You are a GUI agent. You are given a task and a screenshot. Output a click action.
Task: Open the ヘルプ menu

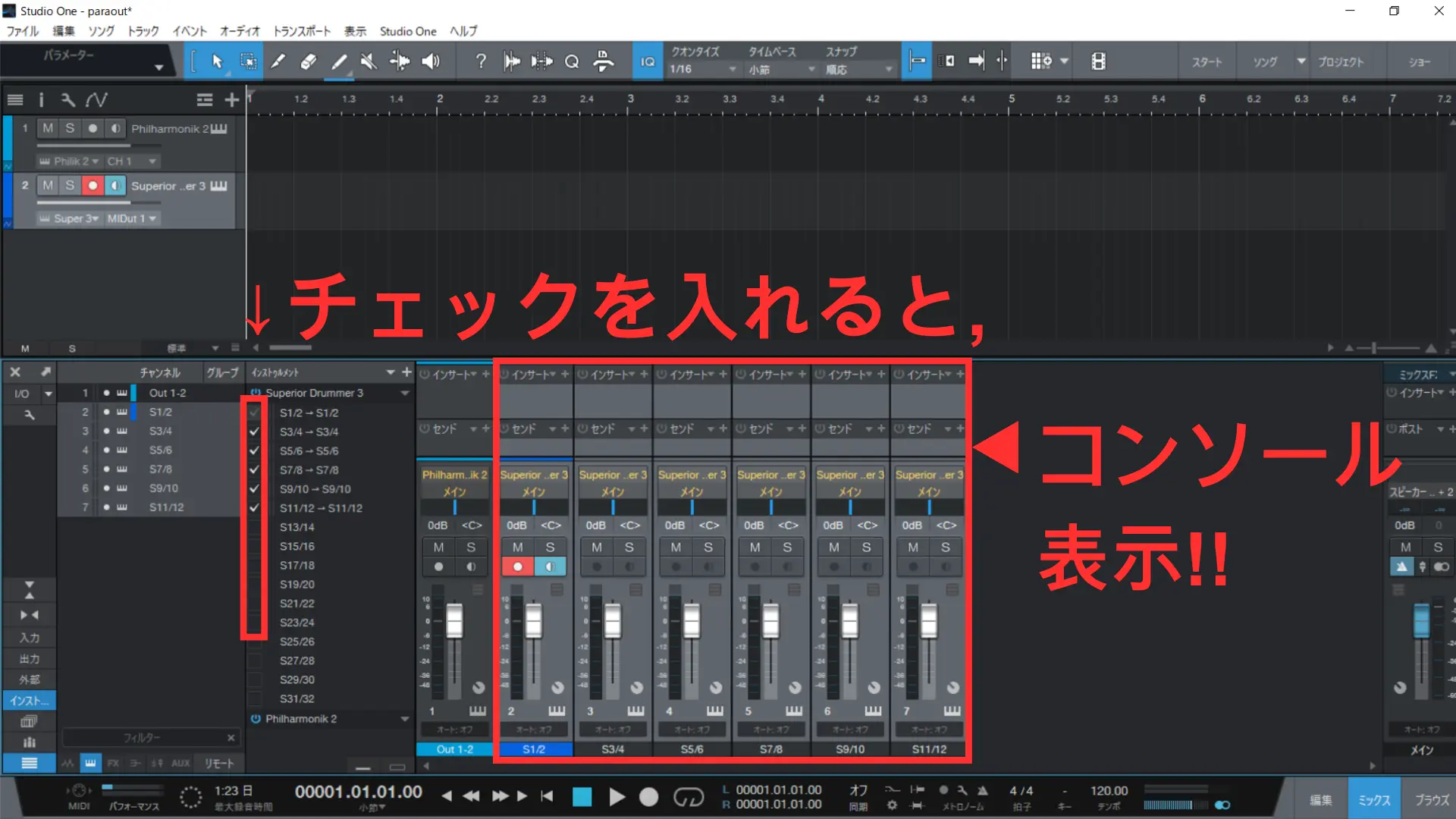click(x=463, y=31)
